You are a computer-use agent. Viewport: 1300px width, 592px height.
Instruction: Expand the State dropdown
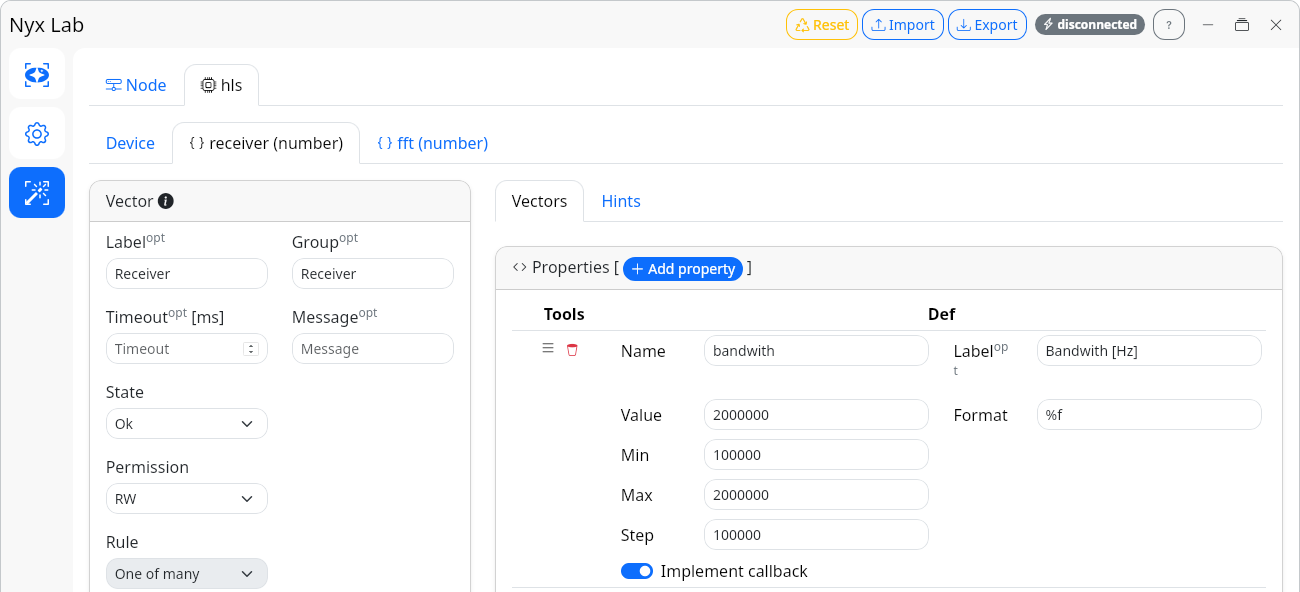click(x=186, y=424)
